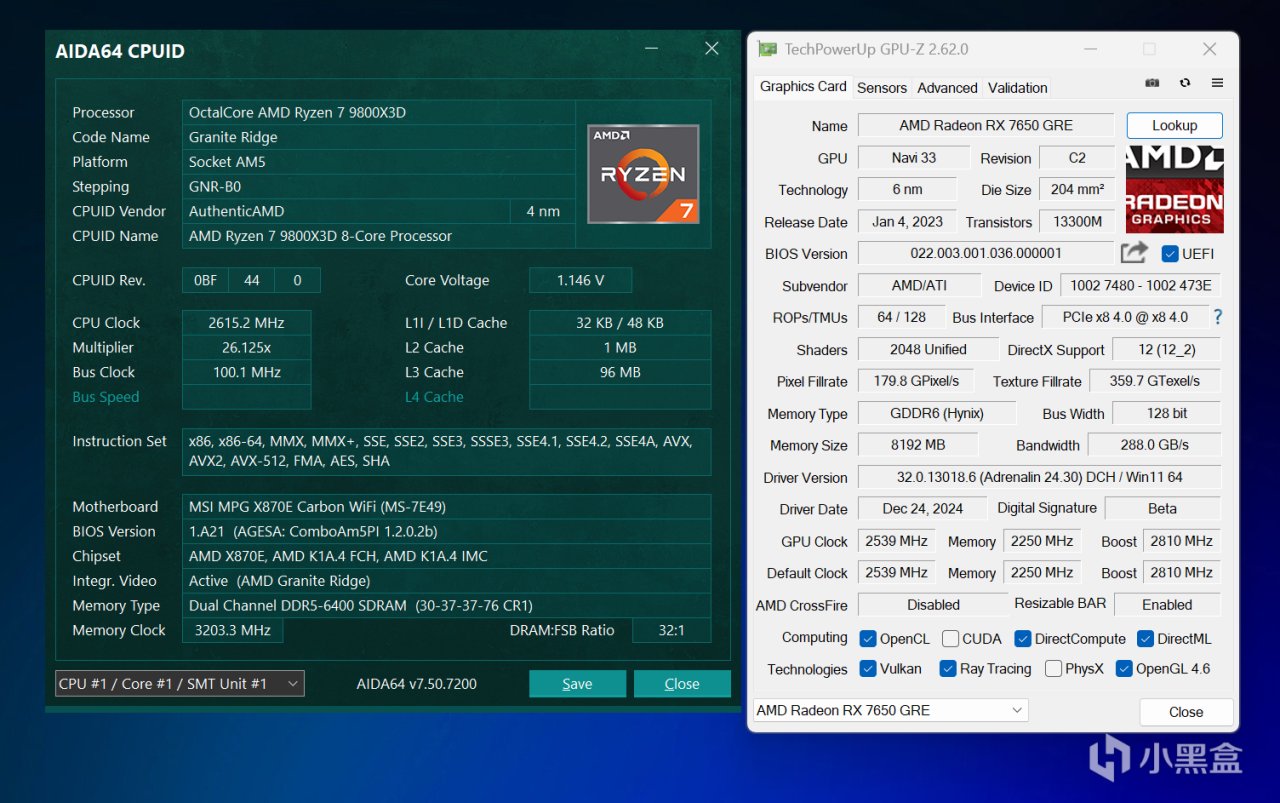The width and height of the screenshot is (1280, 803).
Task: Click the AMD Radeon Graphics logo
Action: (1174, 189)
